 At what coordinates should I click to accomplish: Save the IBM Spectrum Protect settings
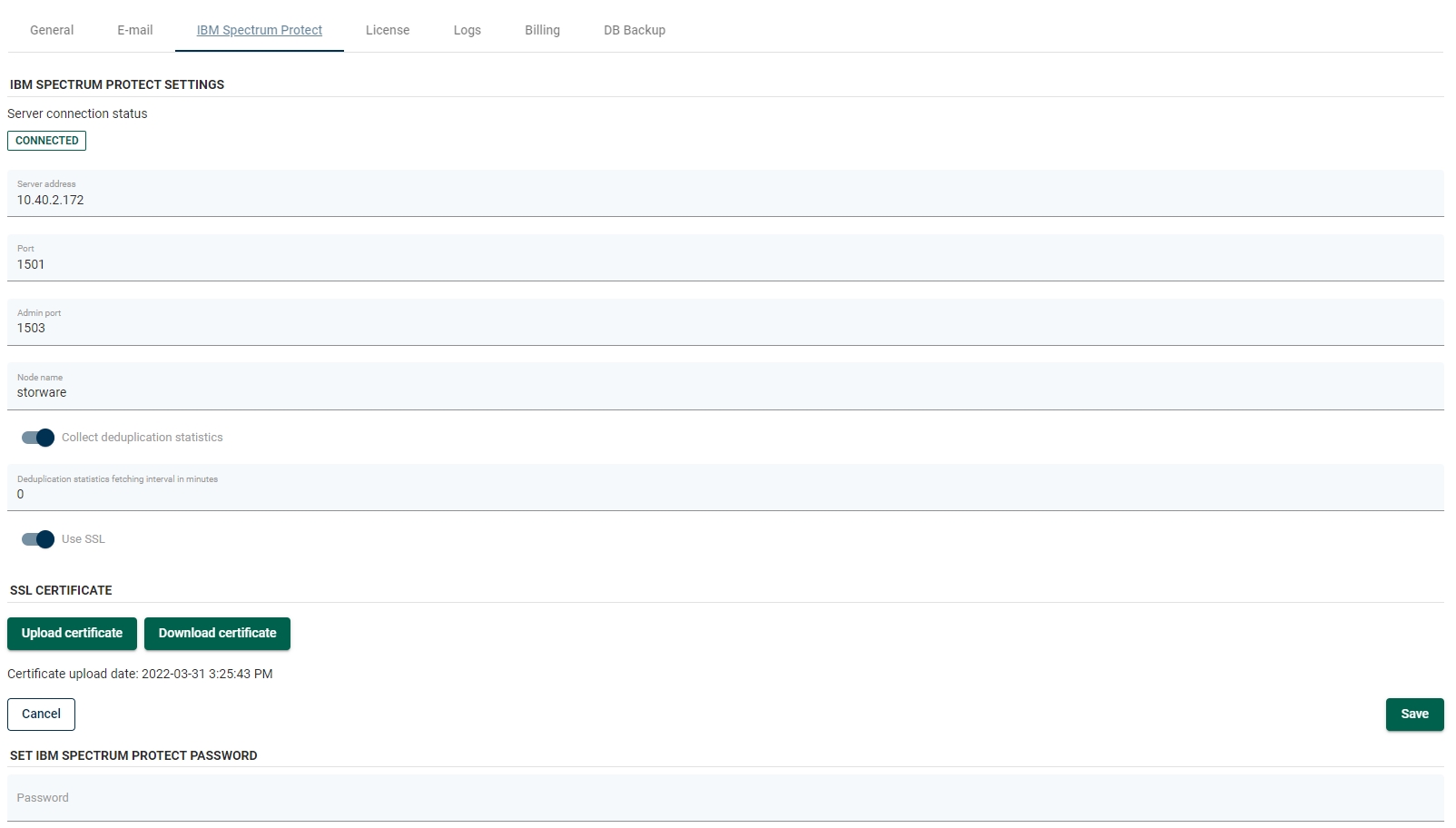pyautogui.click(x=1413, y=715)
